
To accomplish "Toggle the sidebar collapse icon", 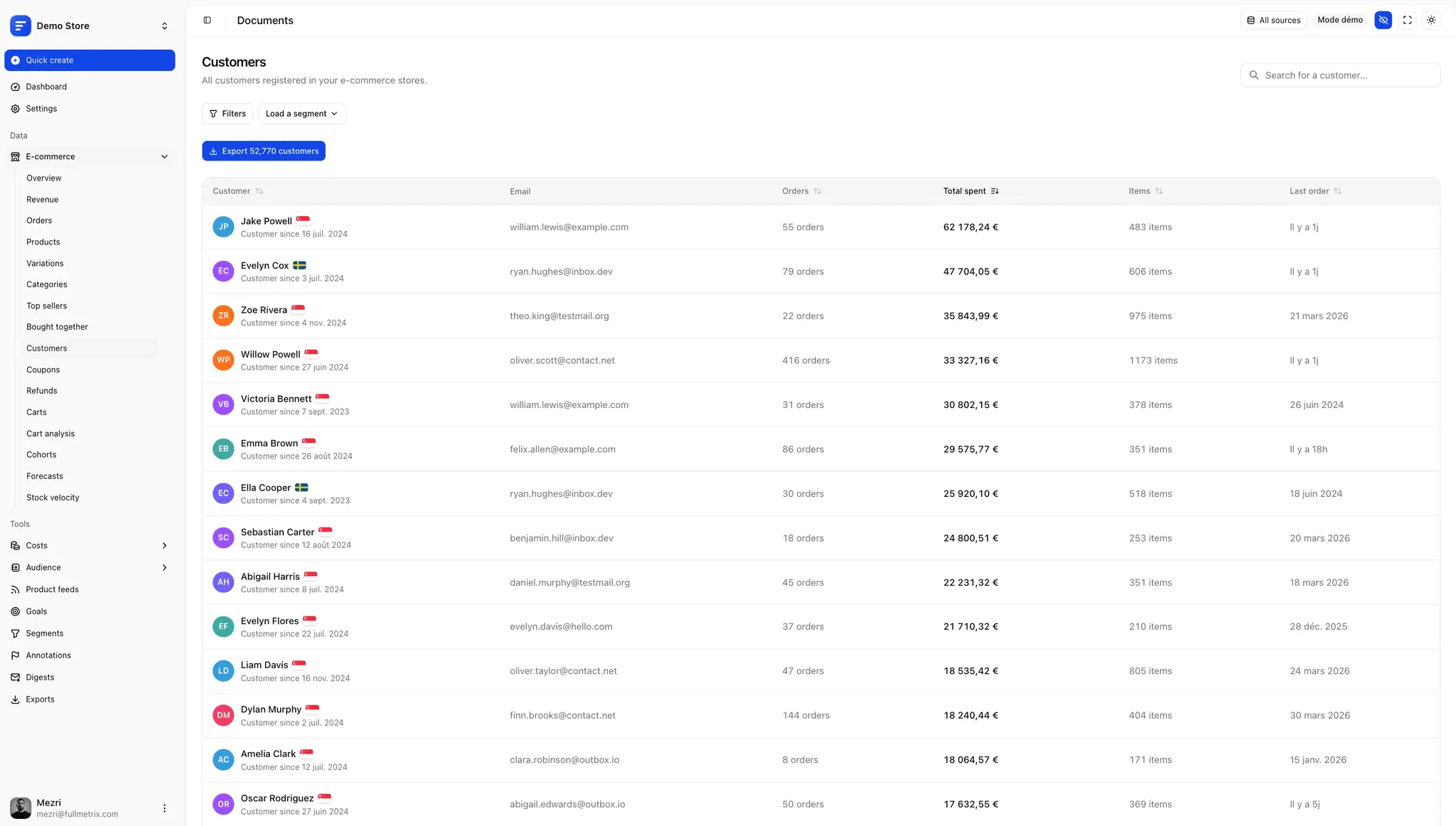I will click(207, 20).
